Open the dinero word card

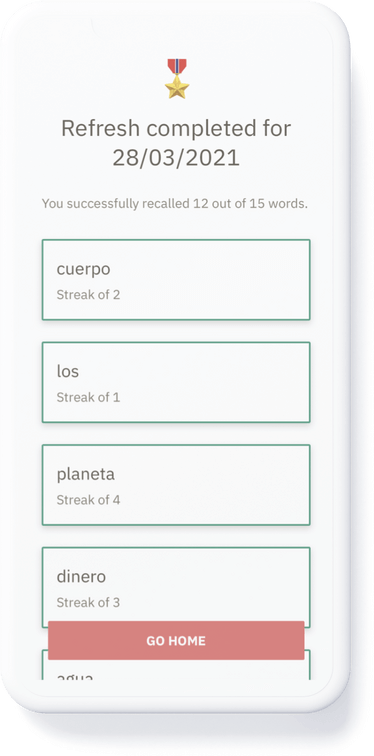coord(176,587)
